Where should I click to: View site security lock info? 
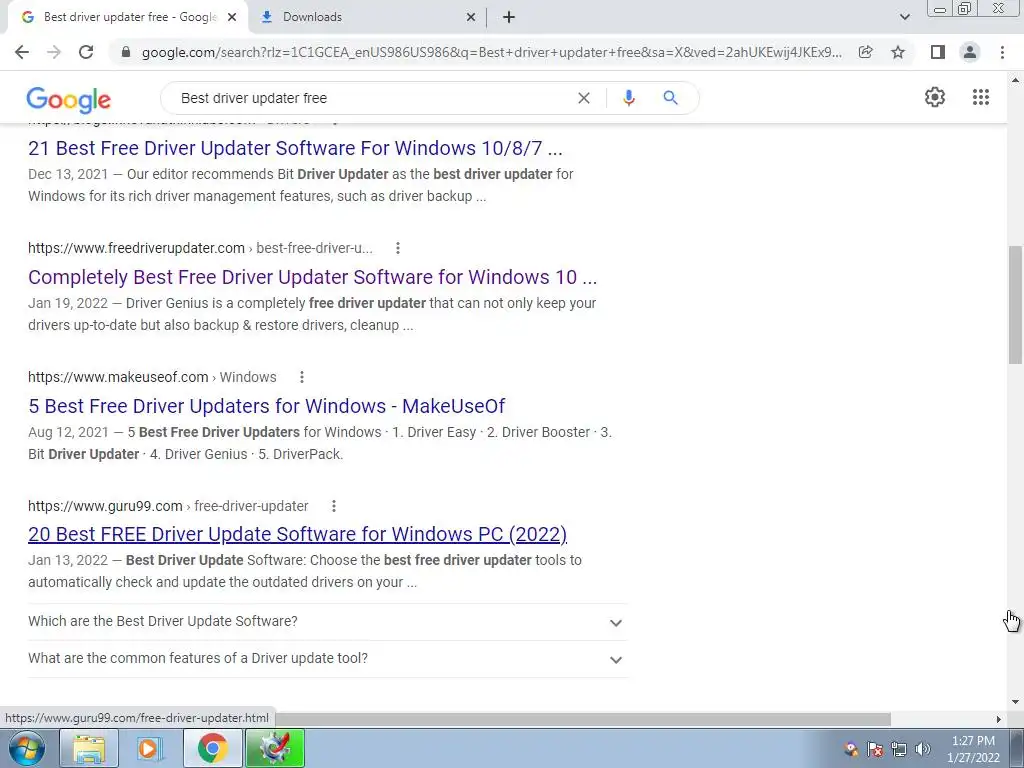click(126, 52)
